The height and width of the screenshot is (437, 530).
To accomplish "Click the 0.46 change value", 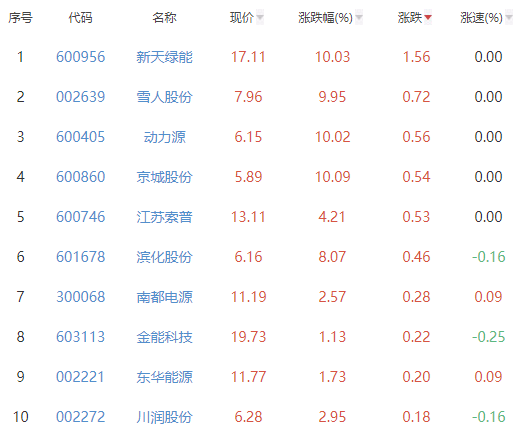I will tap(416, 257).
